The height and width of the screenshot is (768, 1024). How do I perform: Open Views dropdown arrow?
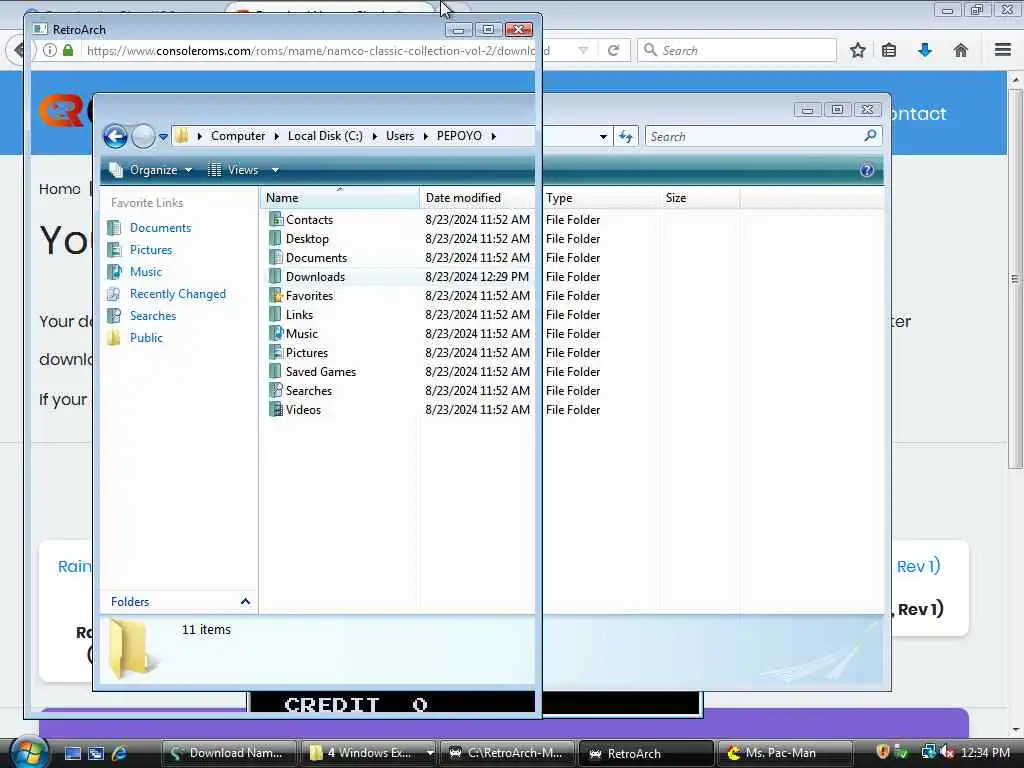(275, 170)
